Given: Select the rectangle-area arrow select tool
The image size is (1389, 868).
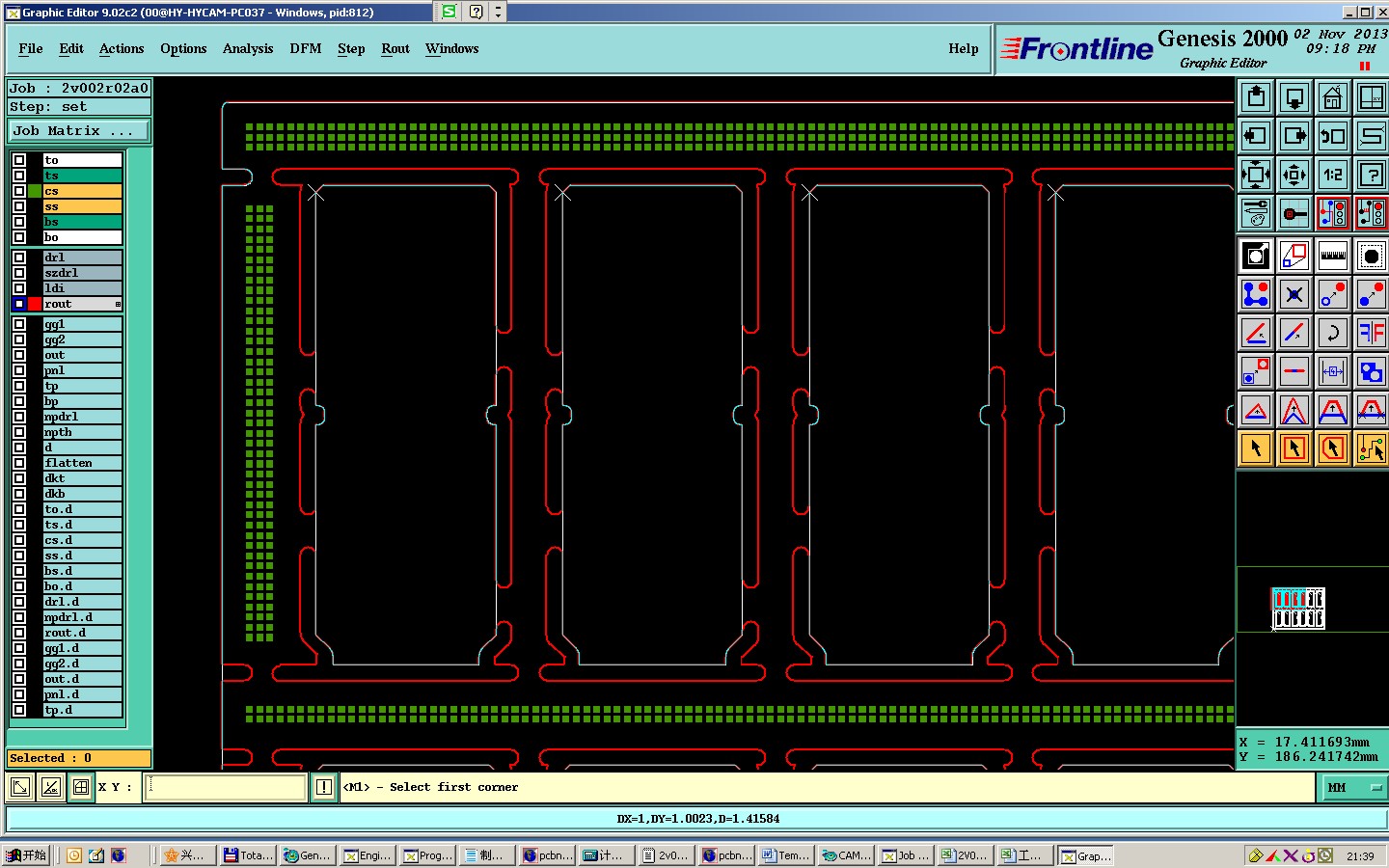Looking at the screenshot, I should pyautogui.click(x=1294, y=448).
